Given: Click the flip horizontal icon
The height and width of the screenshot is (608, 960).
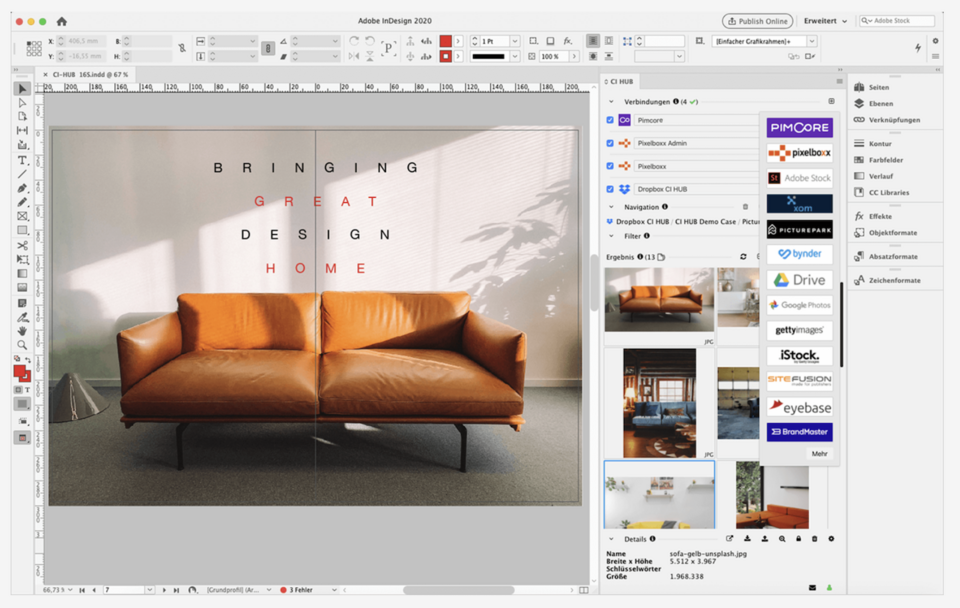Looking at the screenshot, I should (354, 56).
